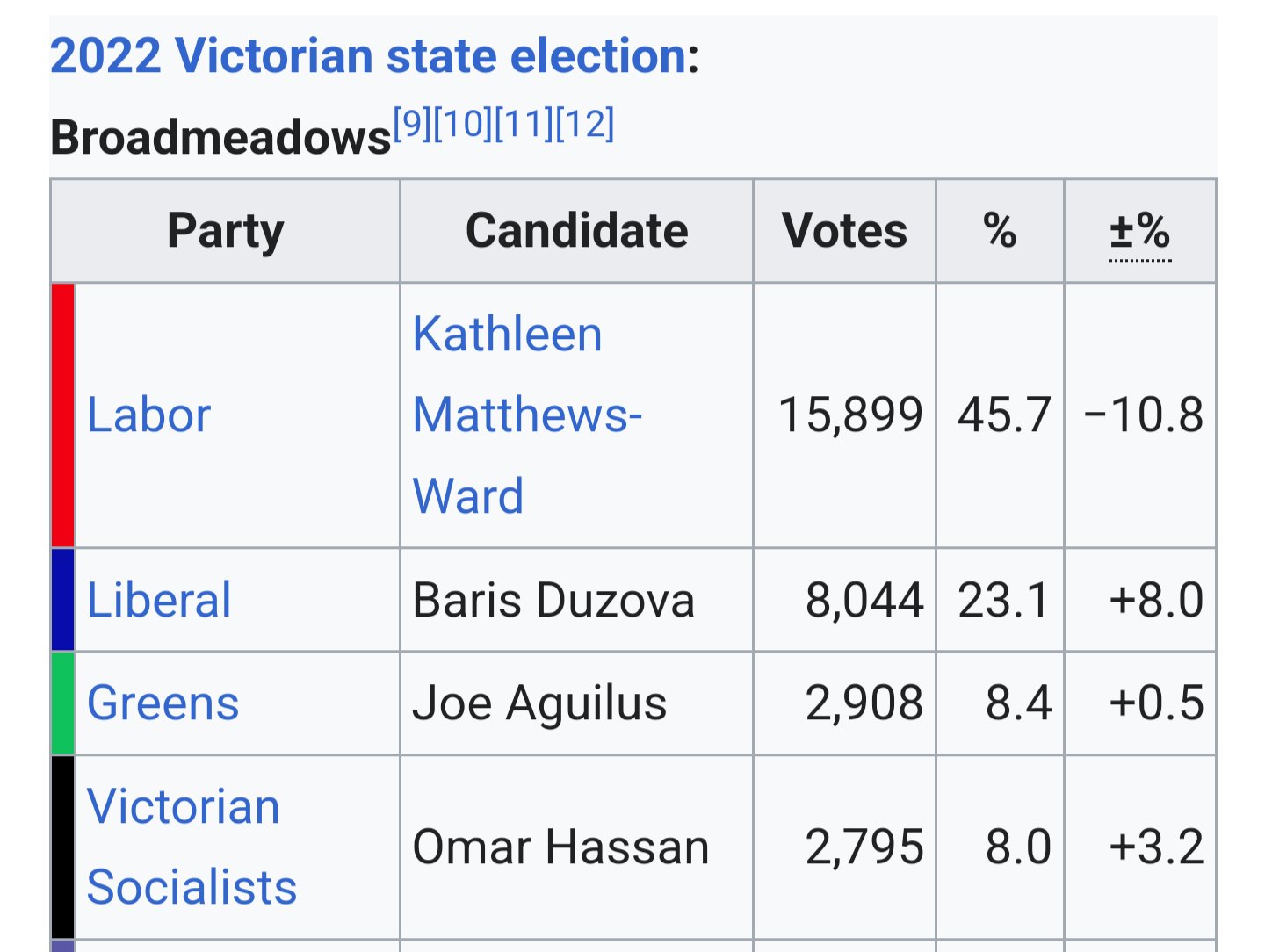
Task: Click the Votes column header
Action: point(844,232)
